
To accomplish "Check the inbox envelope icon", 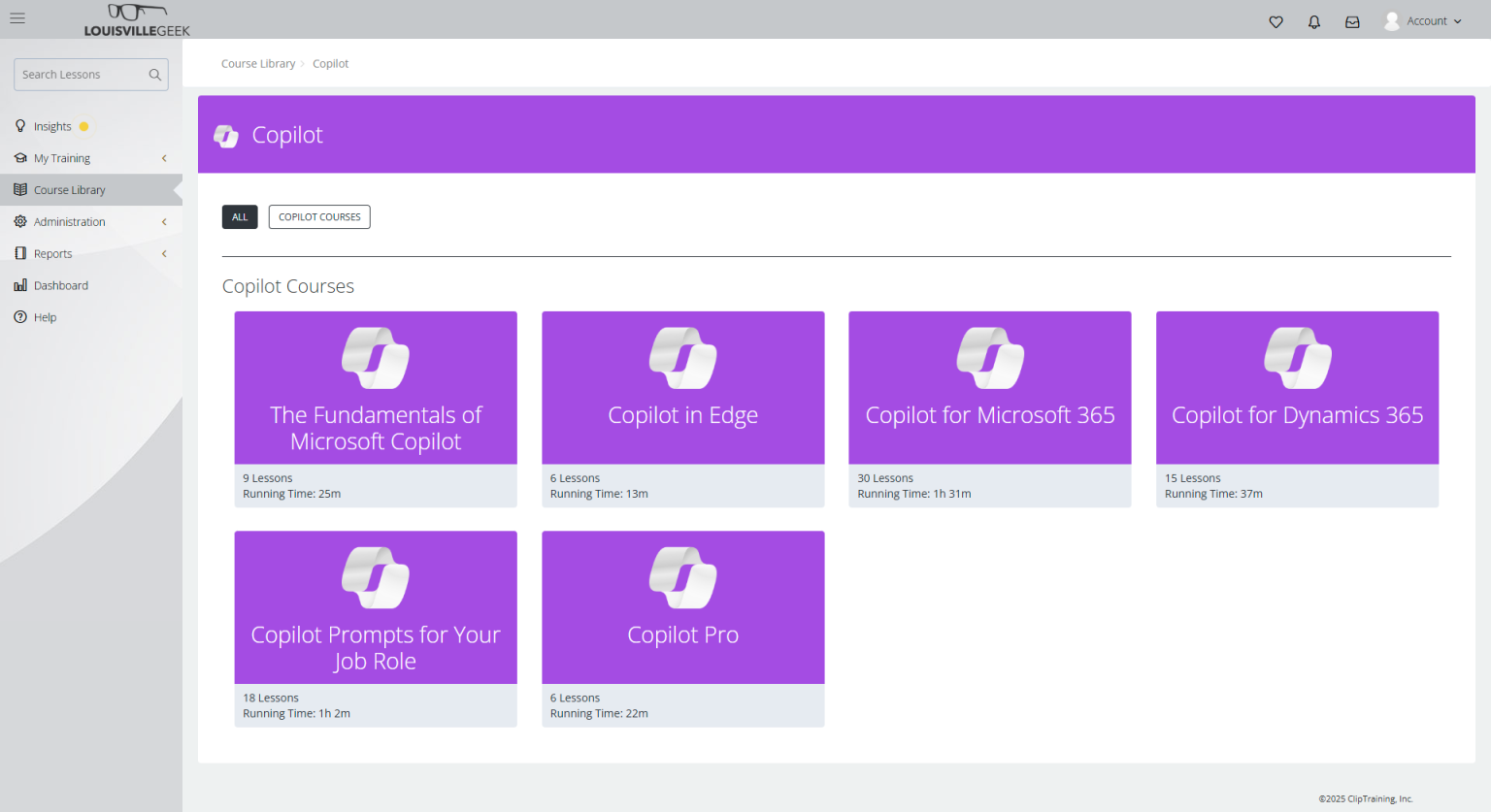I will pos(1352,21).
